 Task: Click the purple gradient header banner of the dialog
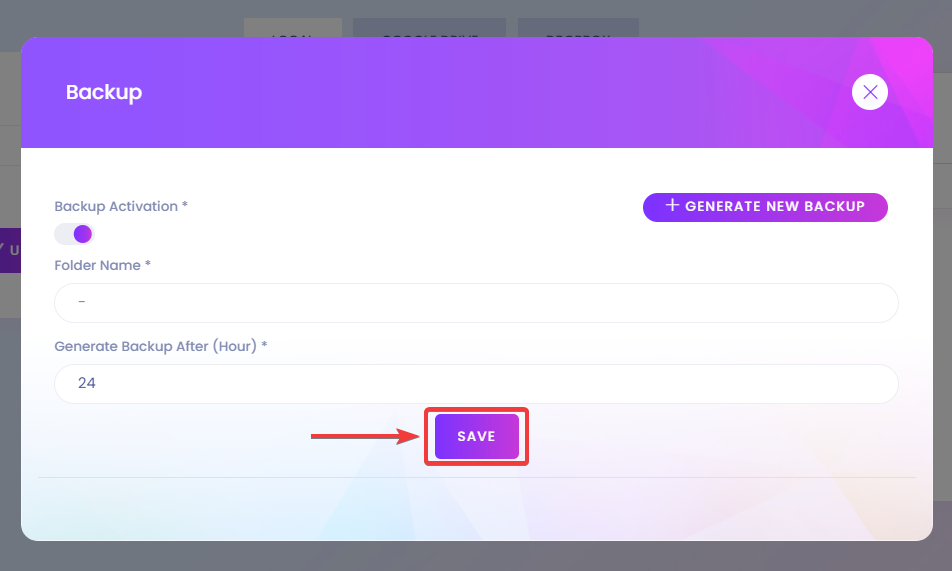pos(476,92)
